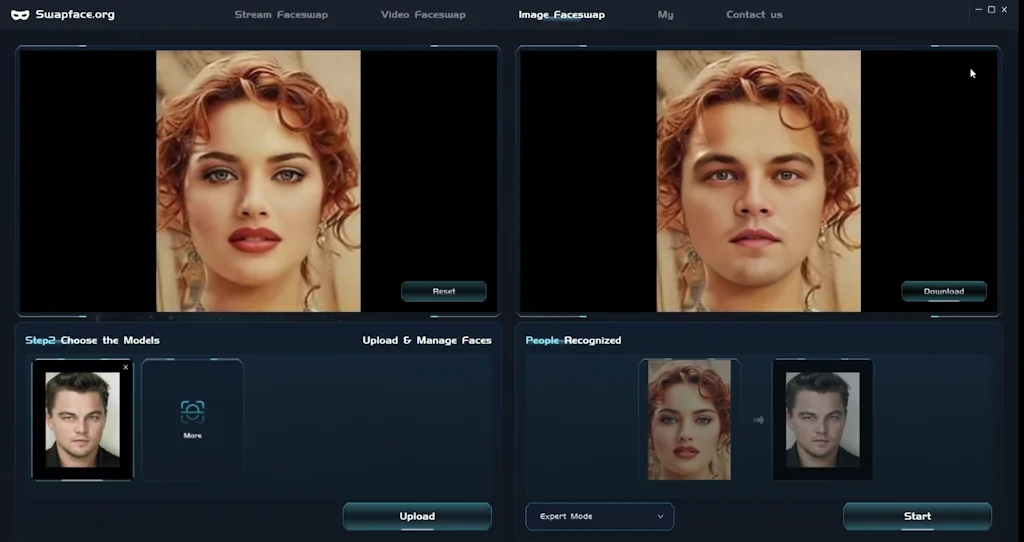Select the Image Faceswap tab

561,15
